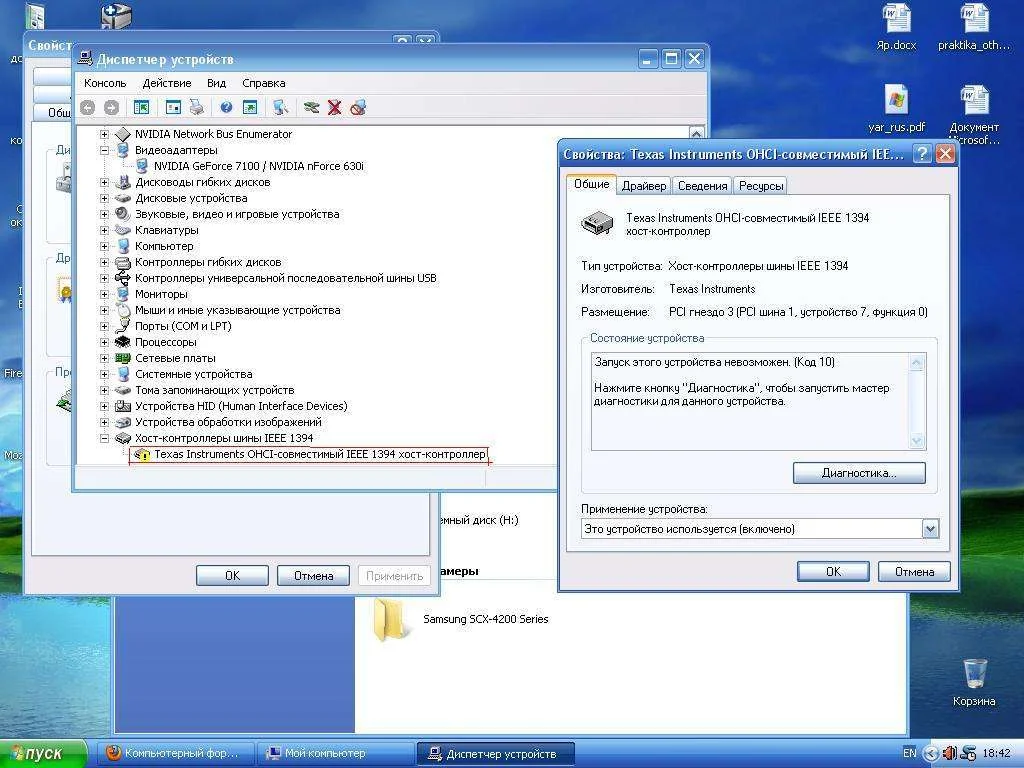The image size is (1024, 768).
Task: Expand the Процессоры node
Action: coord(104,342)
